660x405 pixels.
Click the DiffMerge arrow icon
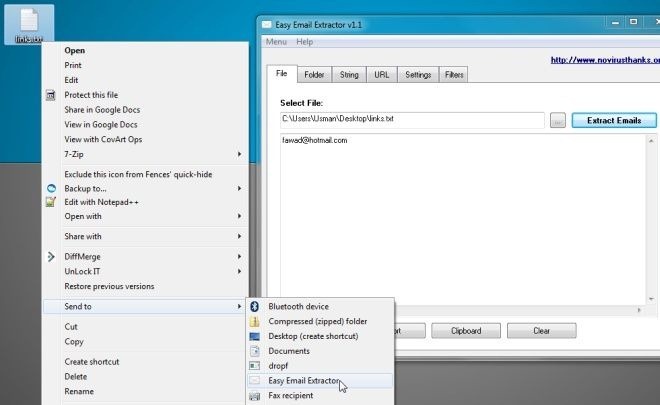(51, 256)
